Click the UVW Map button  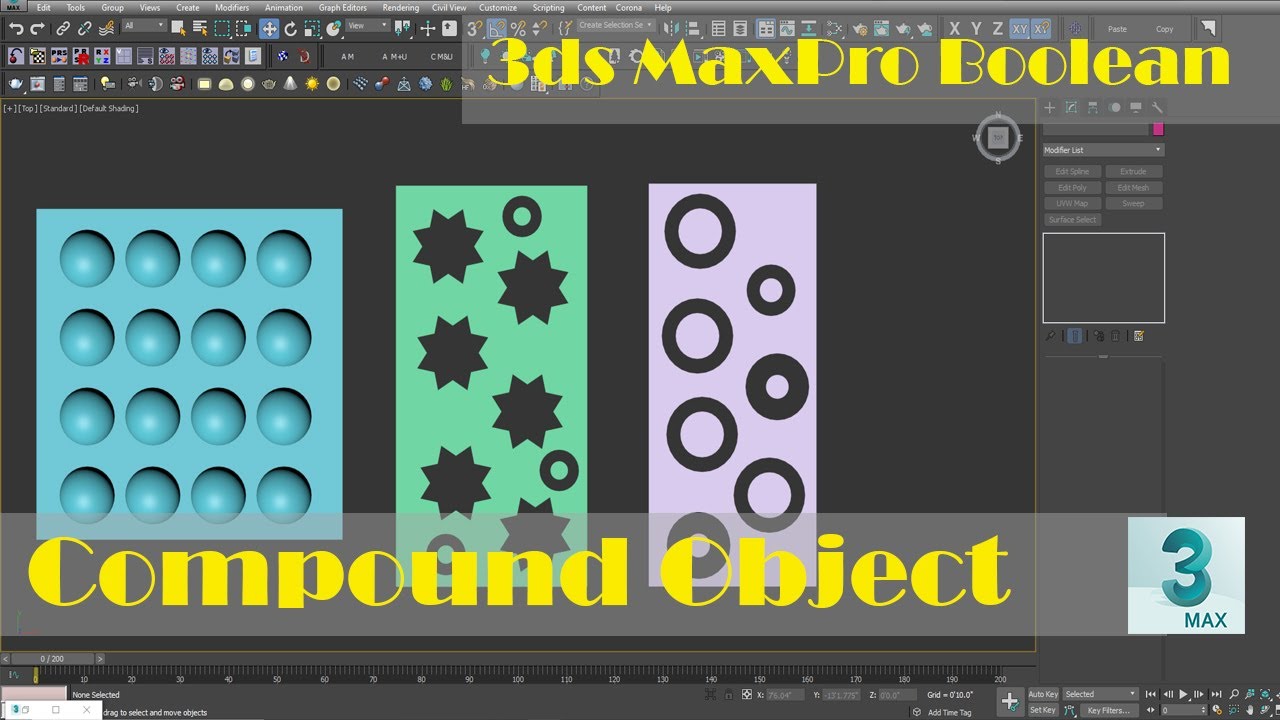(x=1072, y=204)
